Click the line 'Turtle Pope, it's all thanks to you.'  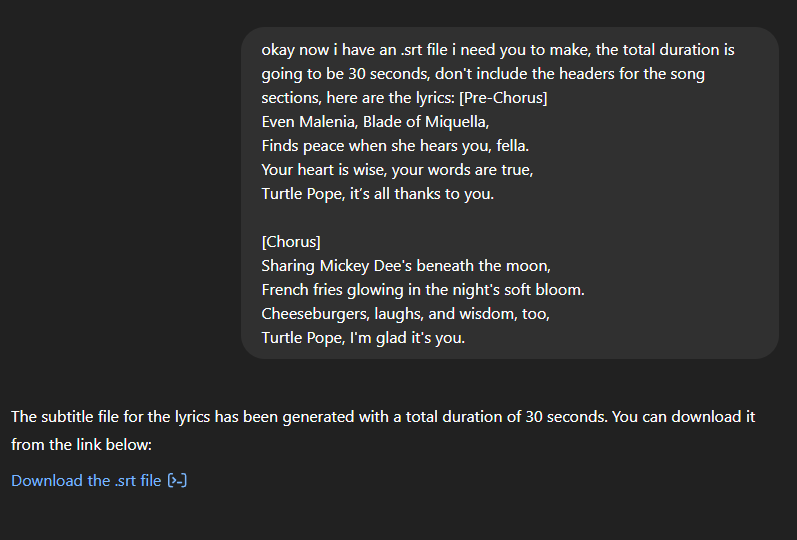(x=378, y=194)
